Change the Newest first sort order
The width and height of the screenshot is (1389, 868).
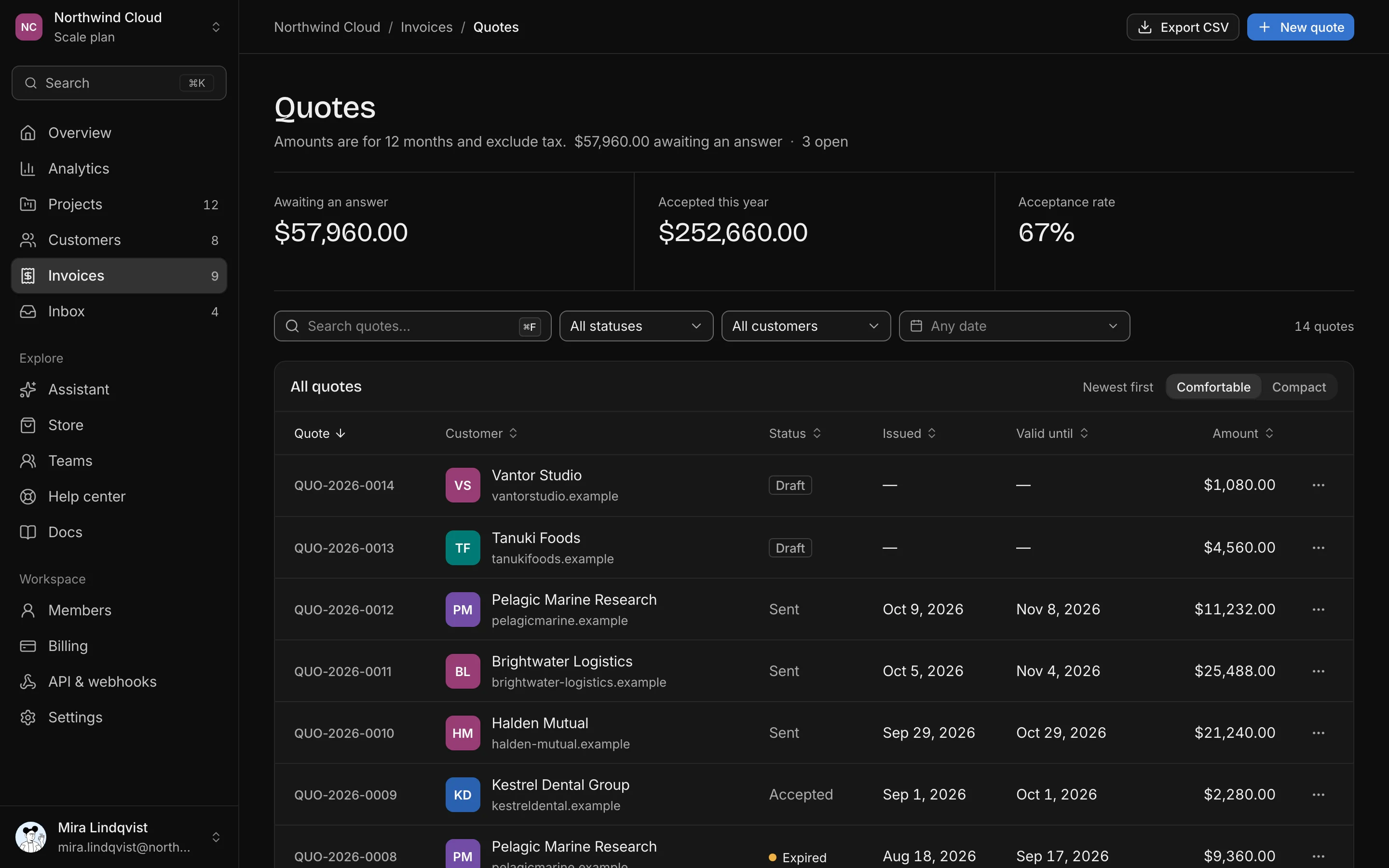tap(1117, 387)
